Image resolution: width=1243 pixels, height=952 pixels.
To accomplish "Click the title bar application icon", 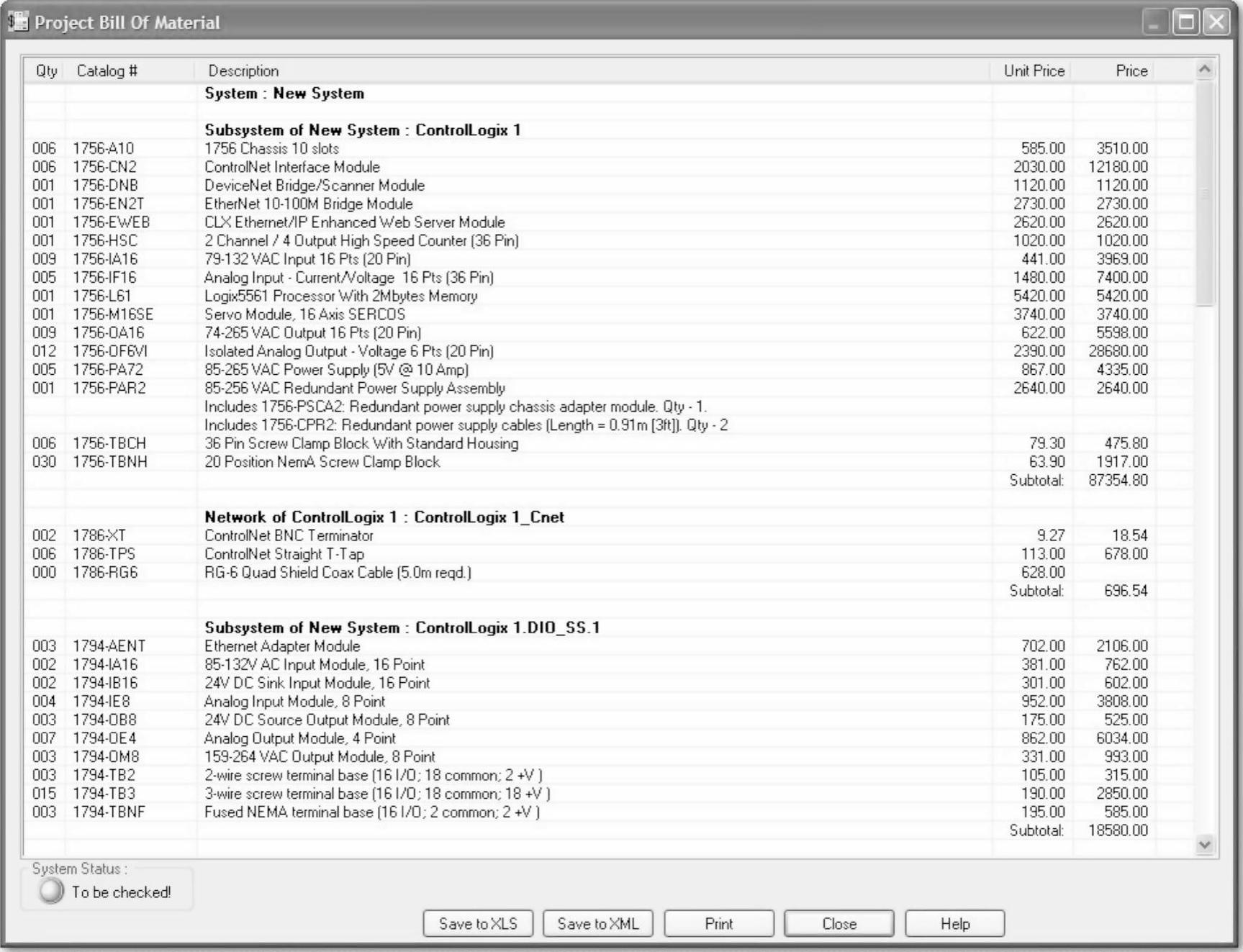I will tap(18, 22).
